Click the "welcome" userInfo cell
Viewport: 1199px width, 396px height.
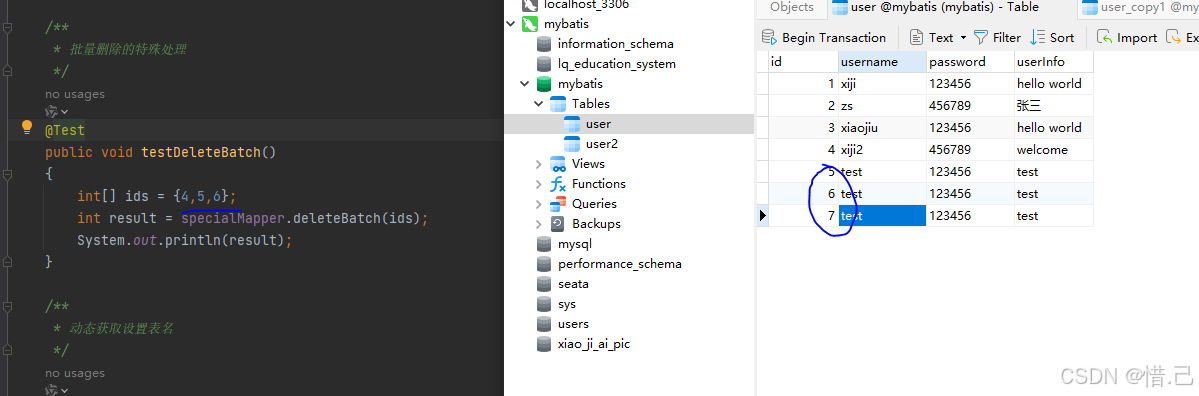tap(1054, 150)
